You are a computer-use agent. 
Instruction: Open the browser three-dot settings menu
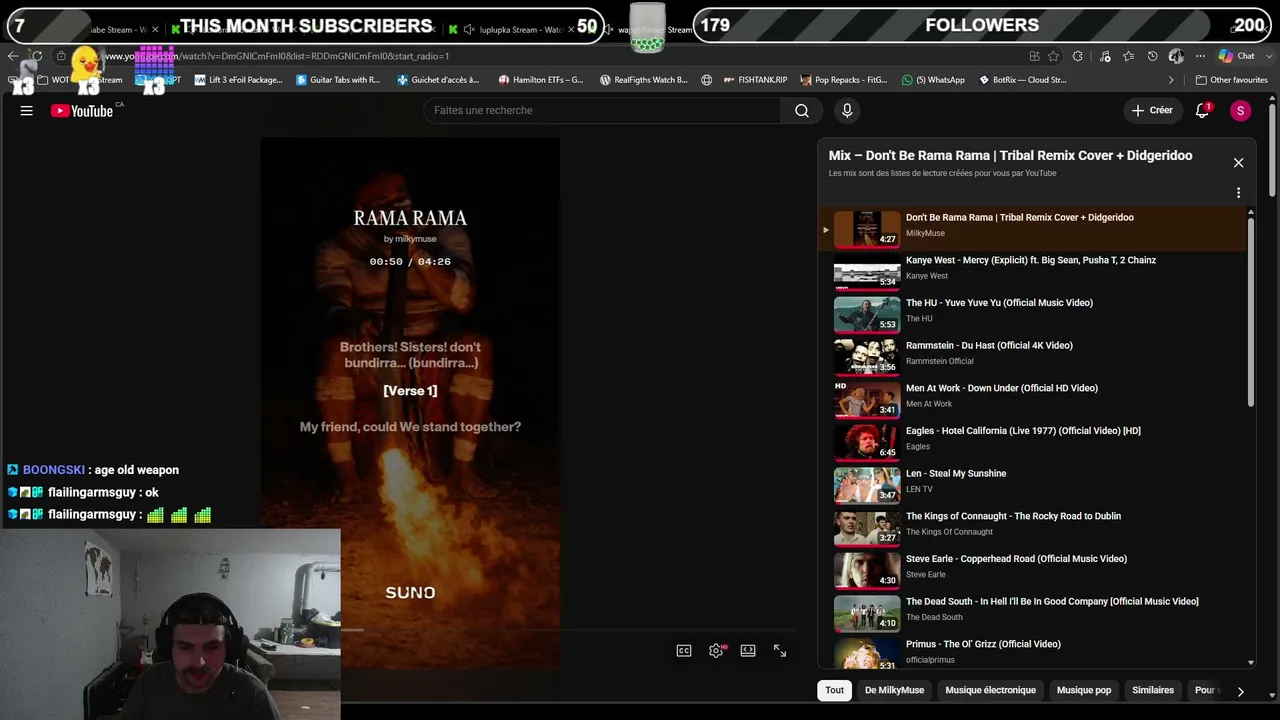tap(1200, 56)
